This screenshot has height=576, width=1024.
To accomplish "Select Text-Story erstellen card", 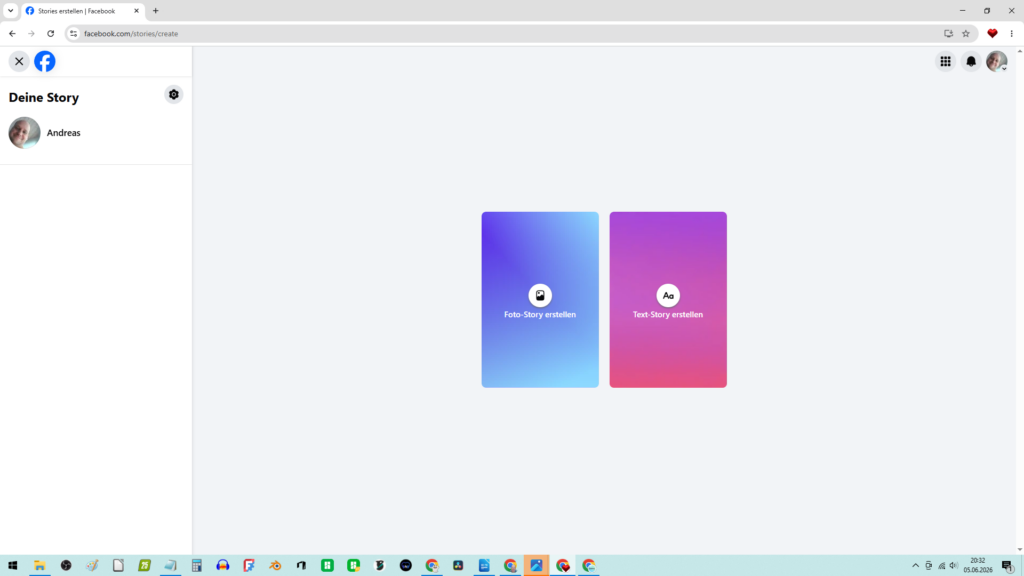I will (x=668, y=300).
